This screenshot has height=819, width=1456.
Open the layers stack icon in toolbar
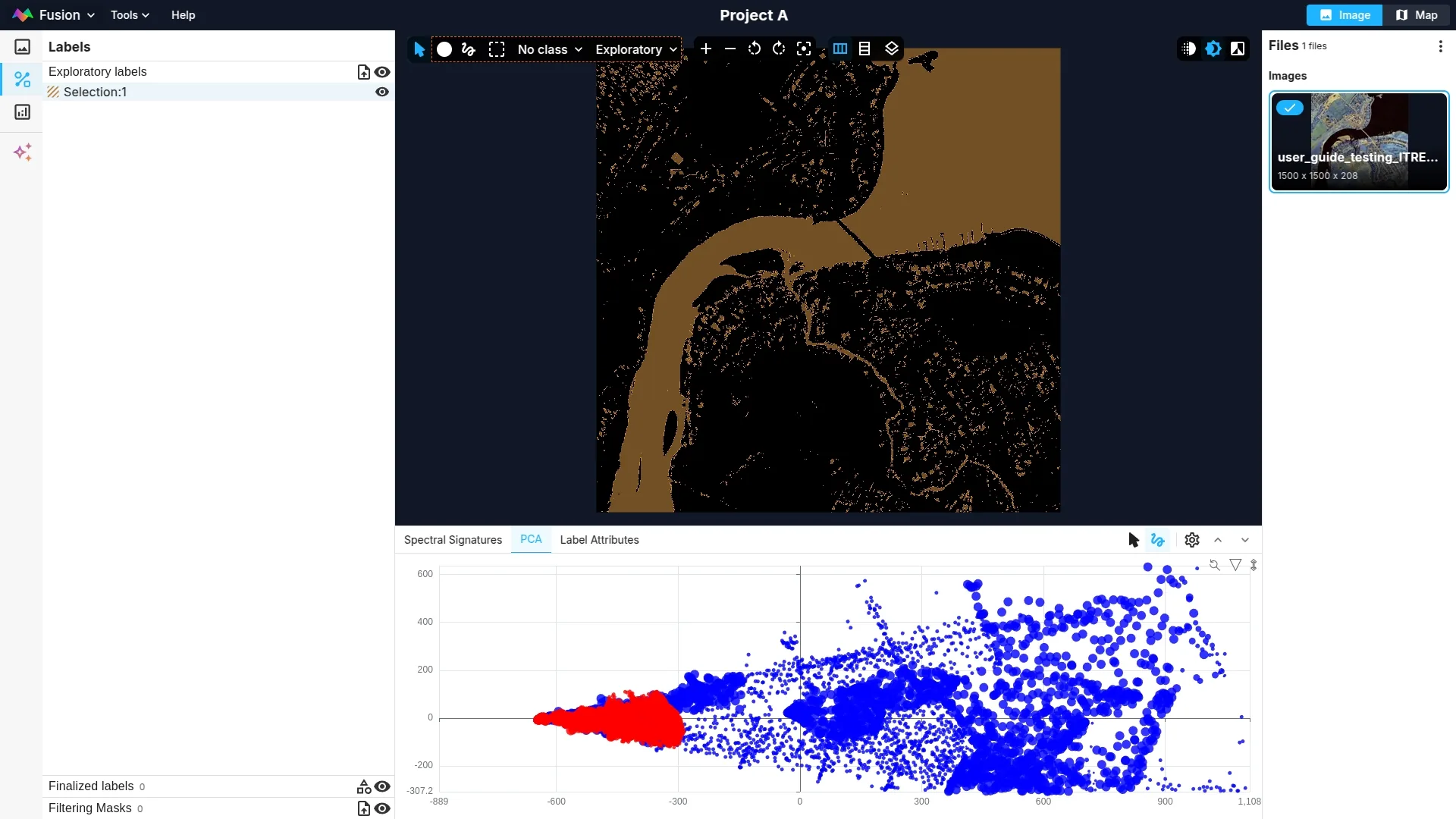tap(892, 49)
